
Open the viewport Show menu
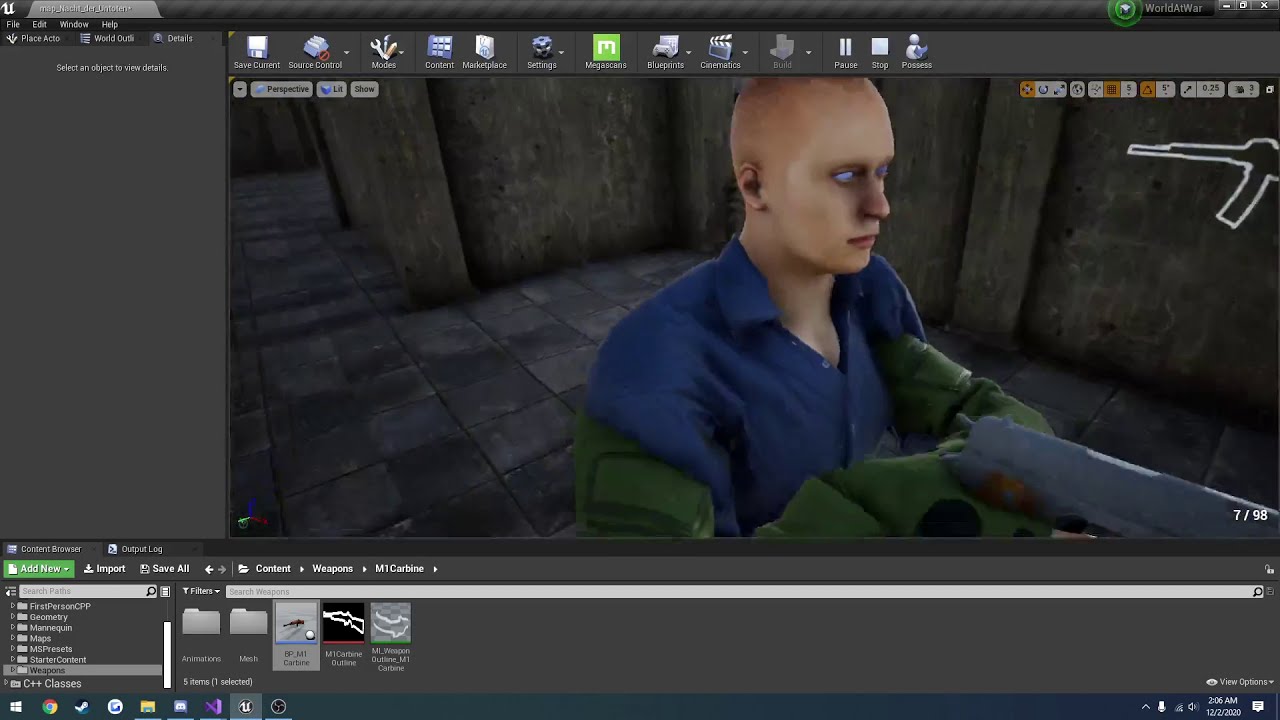364,89
